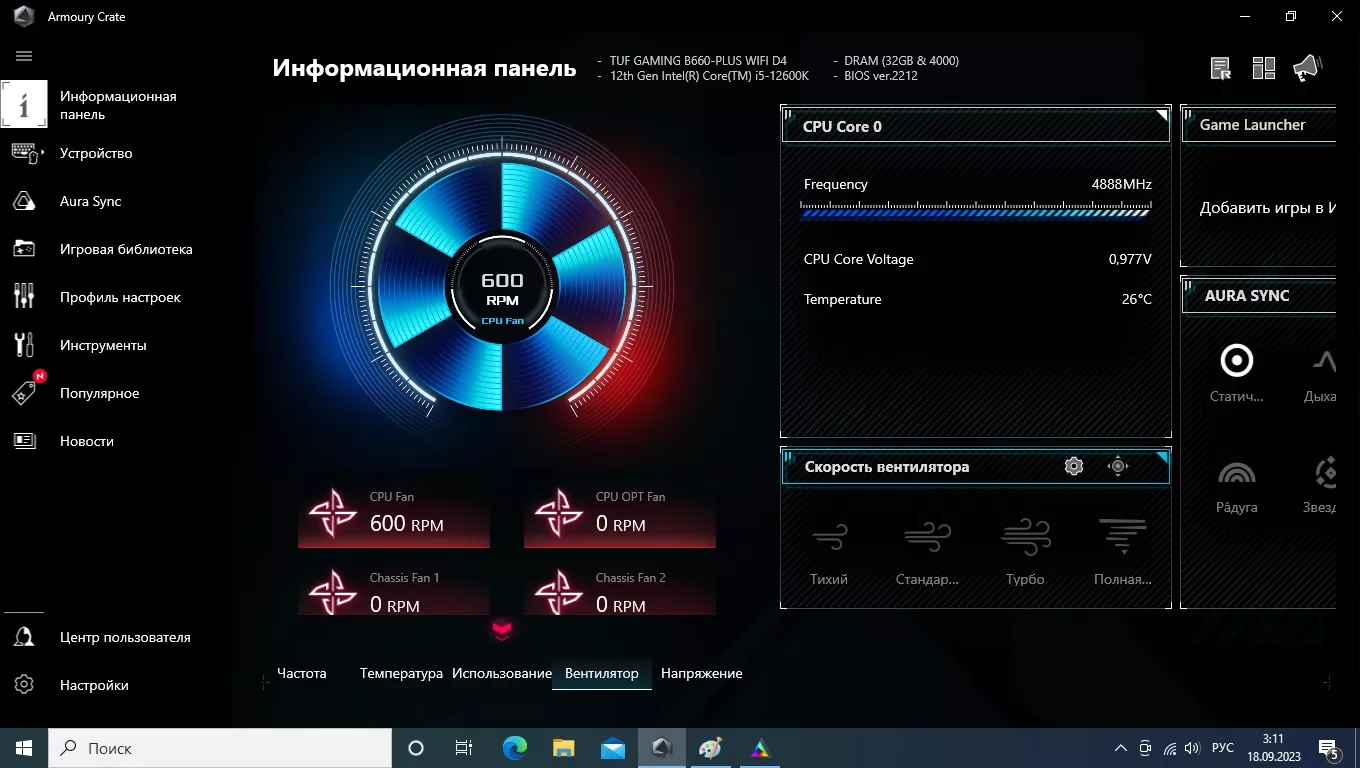Switch to the Использование tab

(x=502, y=673)
